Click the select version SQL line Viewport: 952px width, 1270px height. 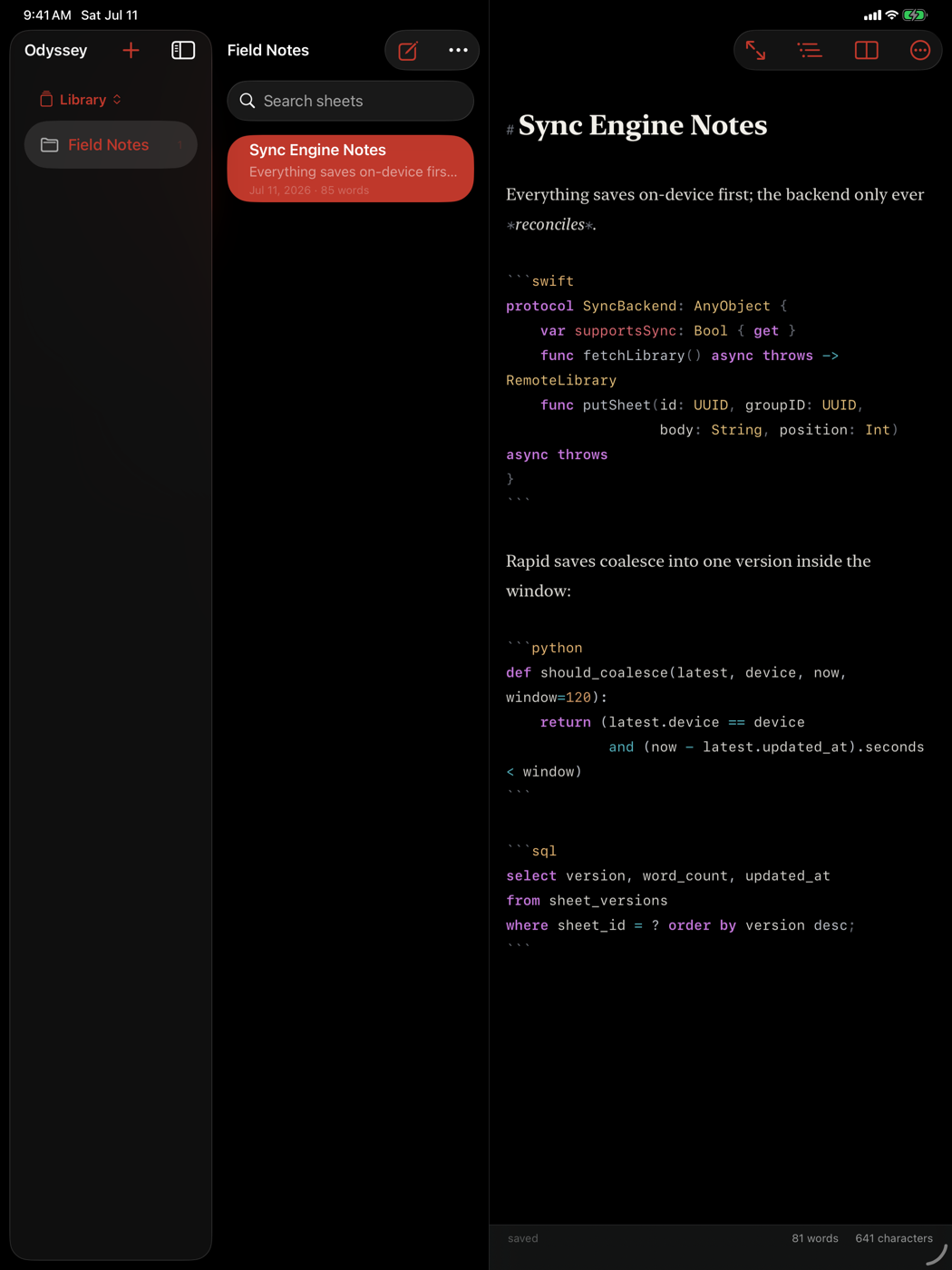[668, 876]
